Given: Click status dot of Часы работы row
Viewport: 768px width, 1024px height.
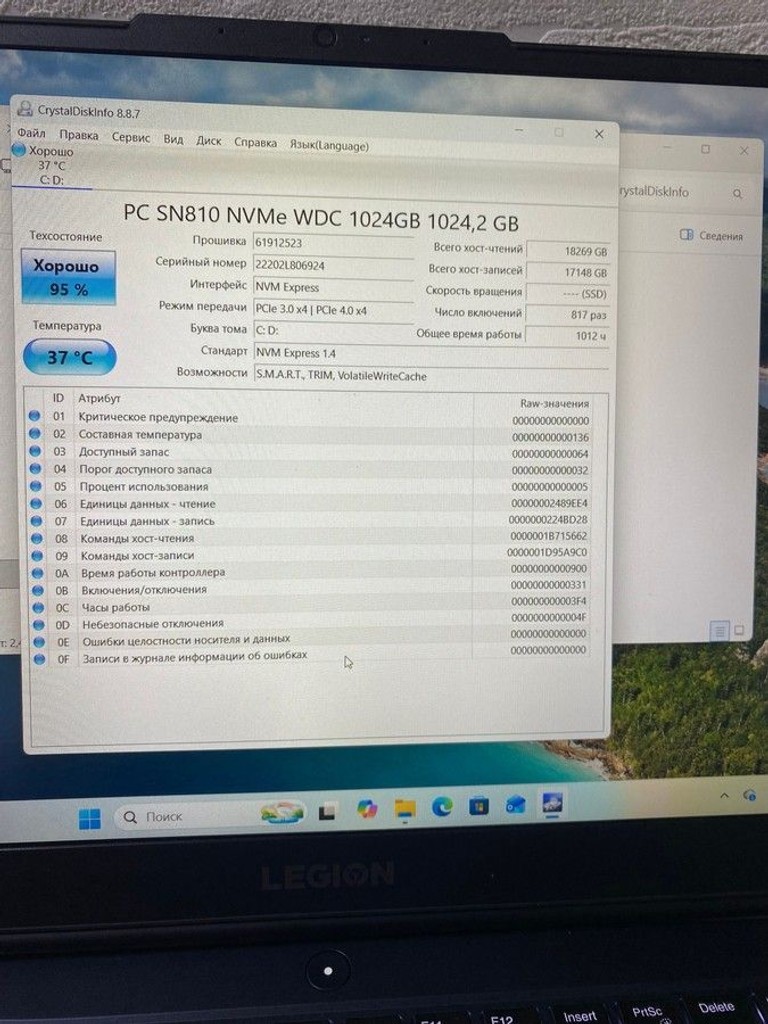Looking at the screenshot, I should click(38, 607).
